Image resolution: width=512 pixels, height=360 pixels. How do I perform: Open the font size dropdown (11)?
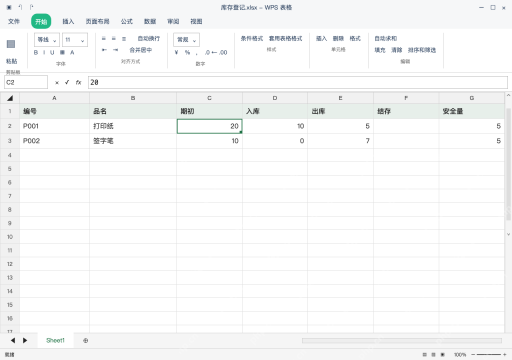click(75, 40)
